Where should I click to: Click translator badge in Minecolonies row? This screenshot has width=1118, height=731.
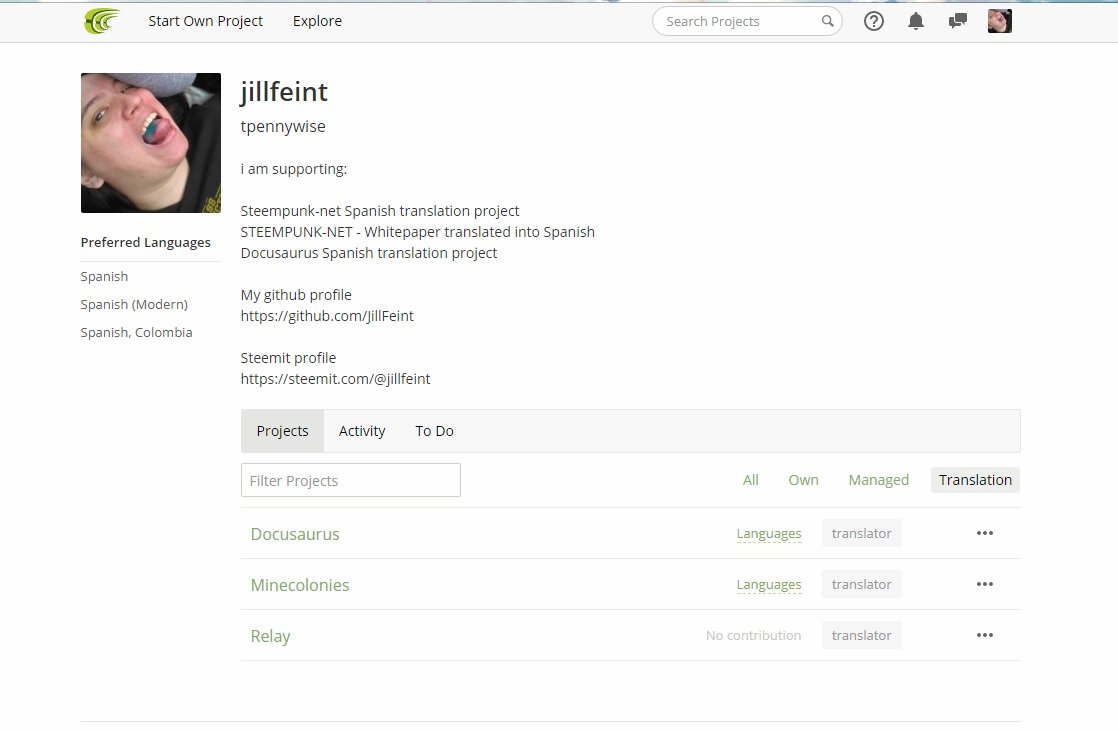point(861,584)
